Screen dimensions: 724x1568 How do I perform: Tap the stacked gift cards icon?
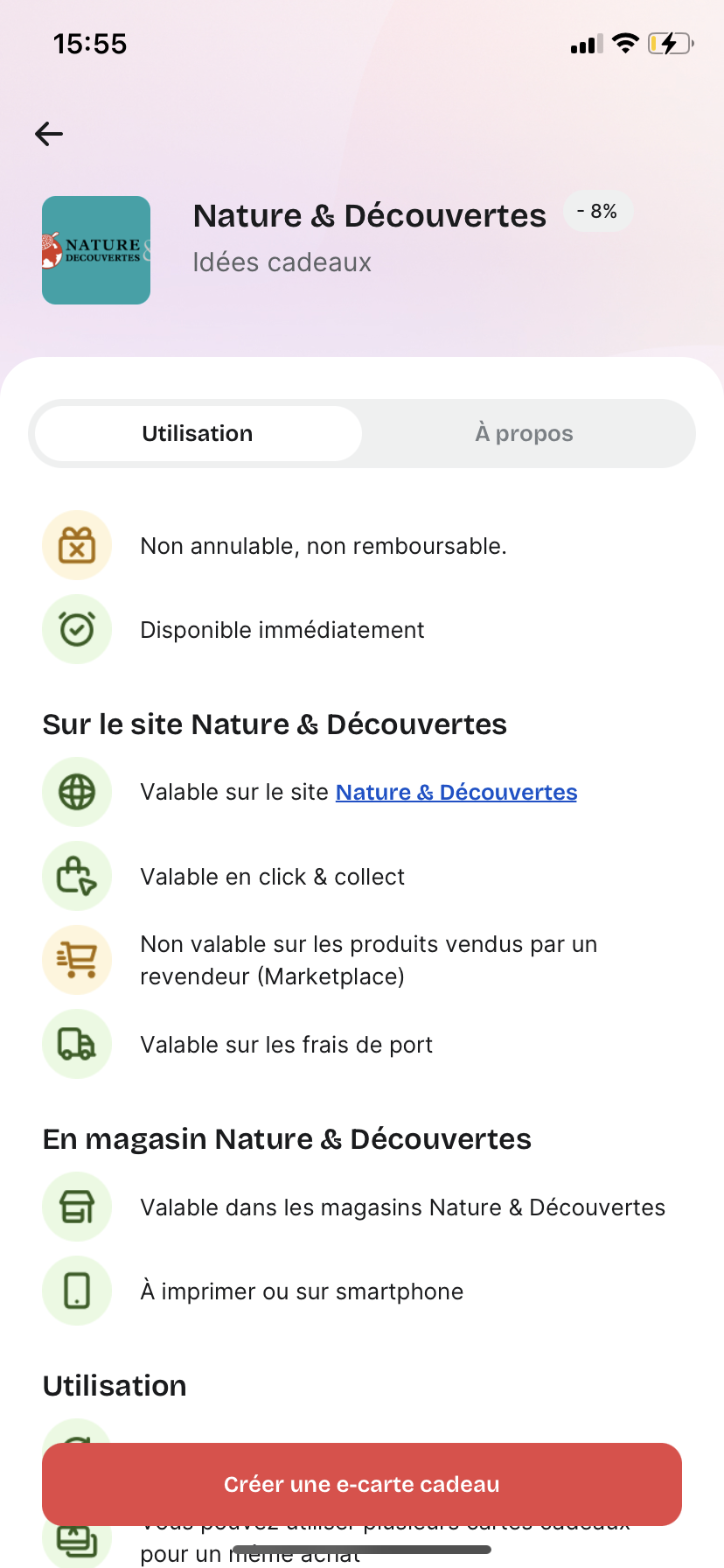[x=77, y=1538]
